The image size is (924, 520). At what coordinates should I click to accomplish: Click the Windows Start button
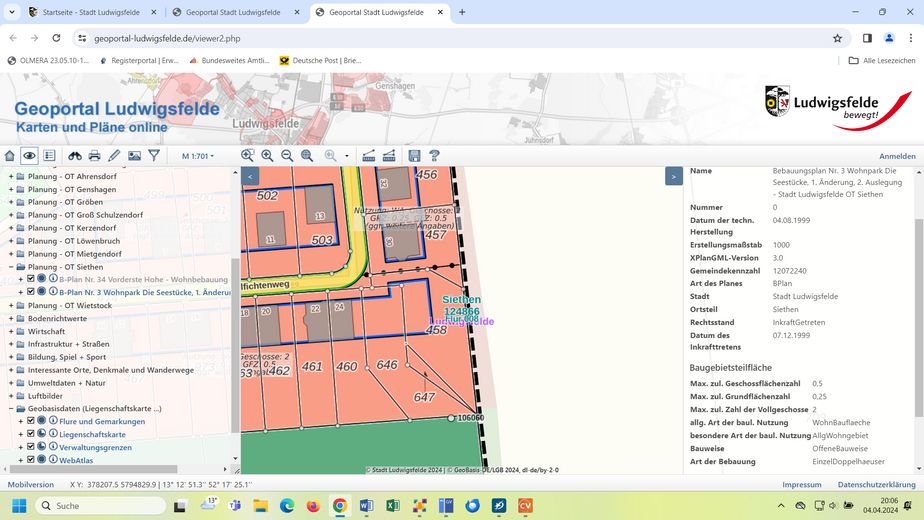[x=19, y=506]
